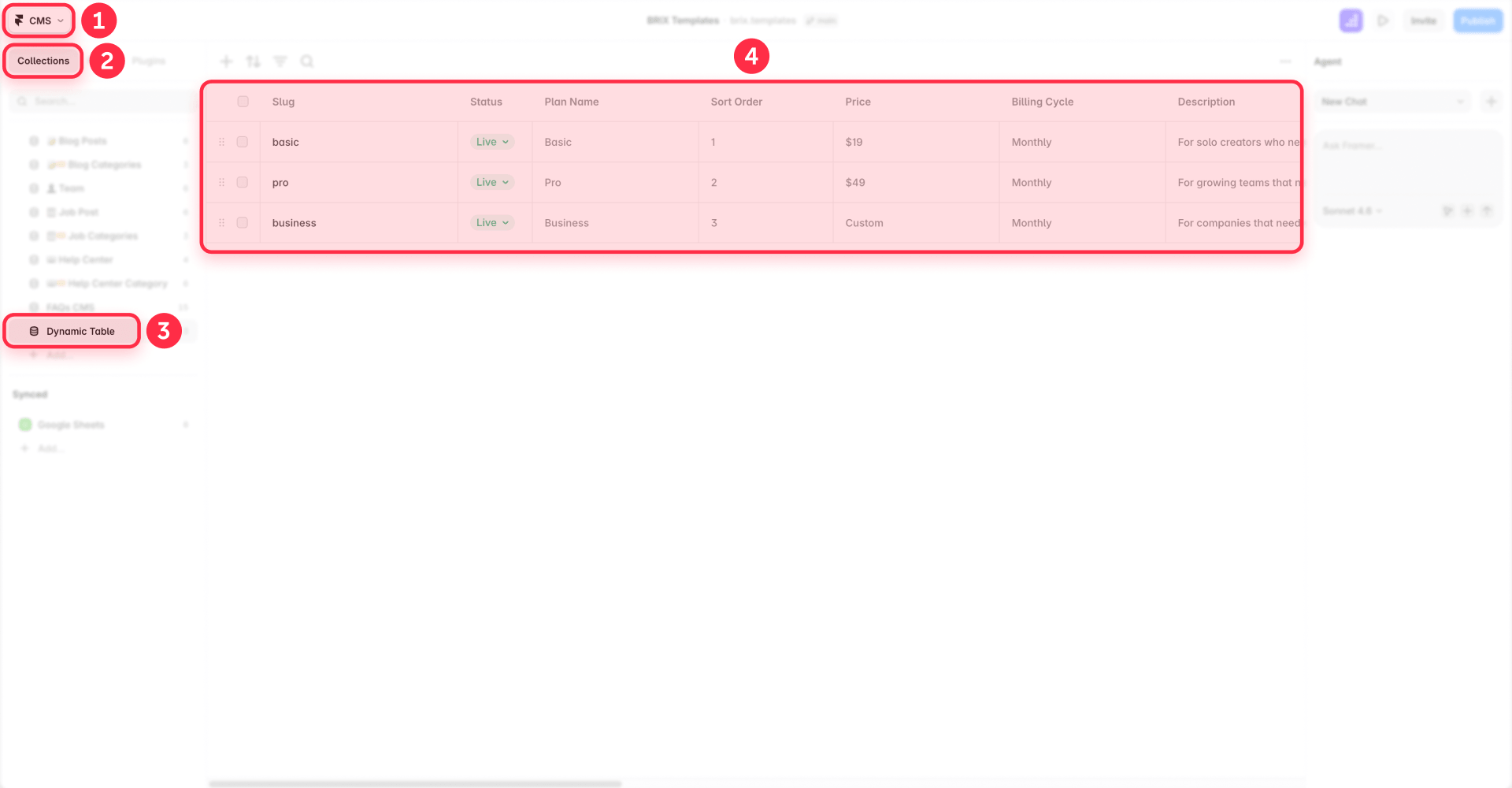The width and height of the screenshot is (1512, 788).
Task: Open the Sonnet model selector dropdown
Action: [x=1352, y=211]
